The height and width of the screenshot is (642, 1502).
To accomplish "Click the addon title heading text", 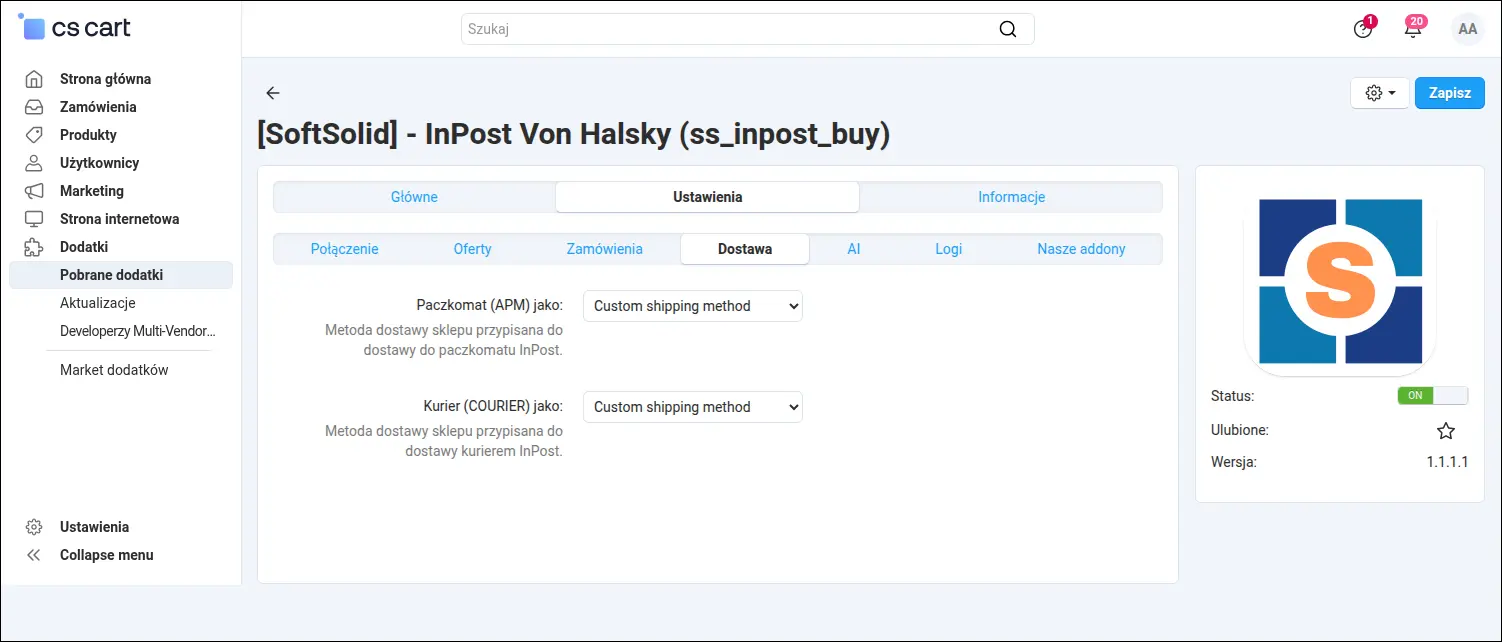I will click(x=573, y=134).
